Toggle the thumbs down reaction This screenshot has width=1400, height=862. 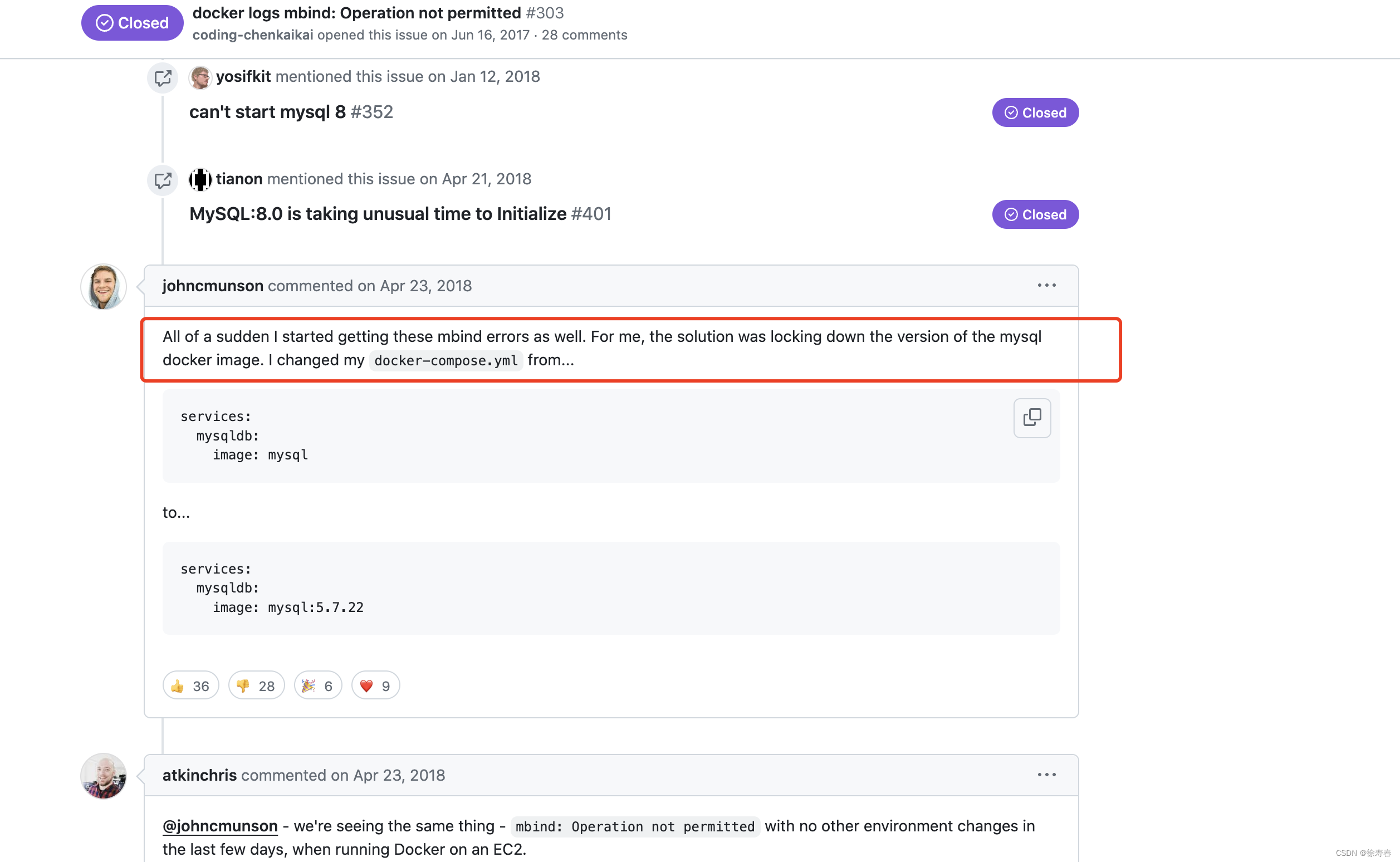[256, 685]
